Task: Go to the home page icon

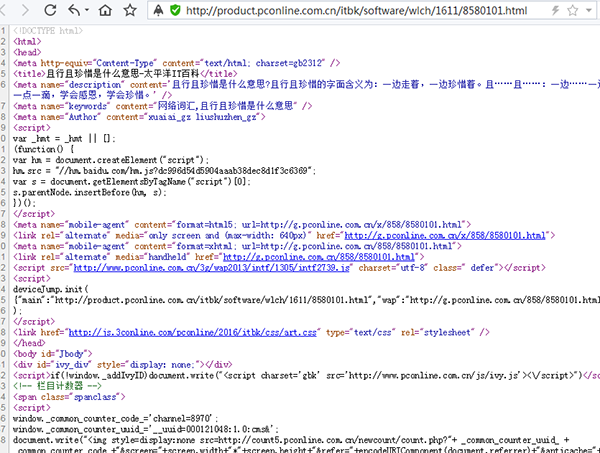Action: click(x=105, y=10)
